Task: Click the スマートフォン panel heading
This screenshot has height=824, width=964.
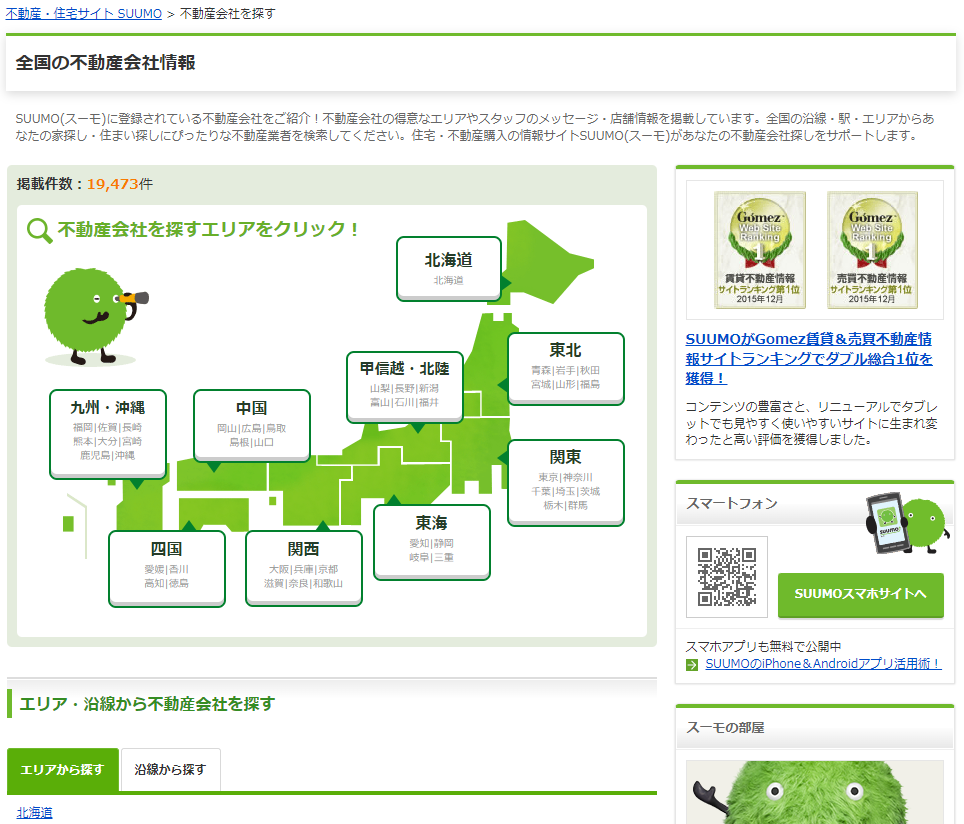Action: (732, 504)
